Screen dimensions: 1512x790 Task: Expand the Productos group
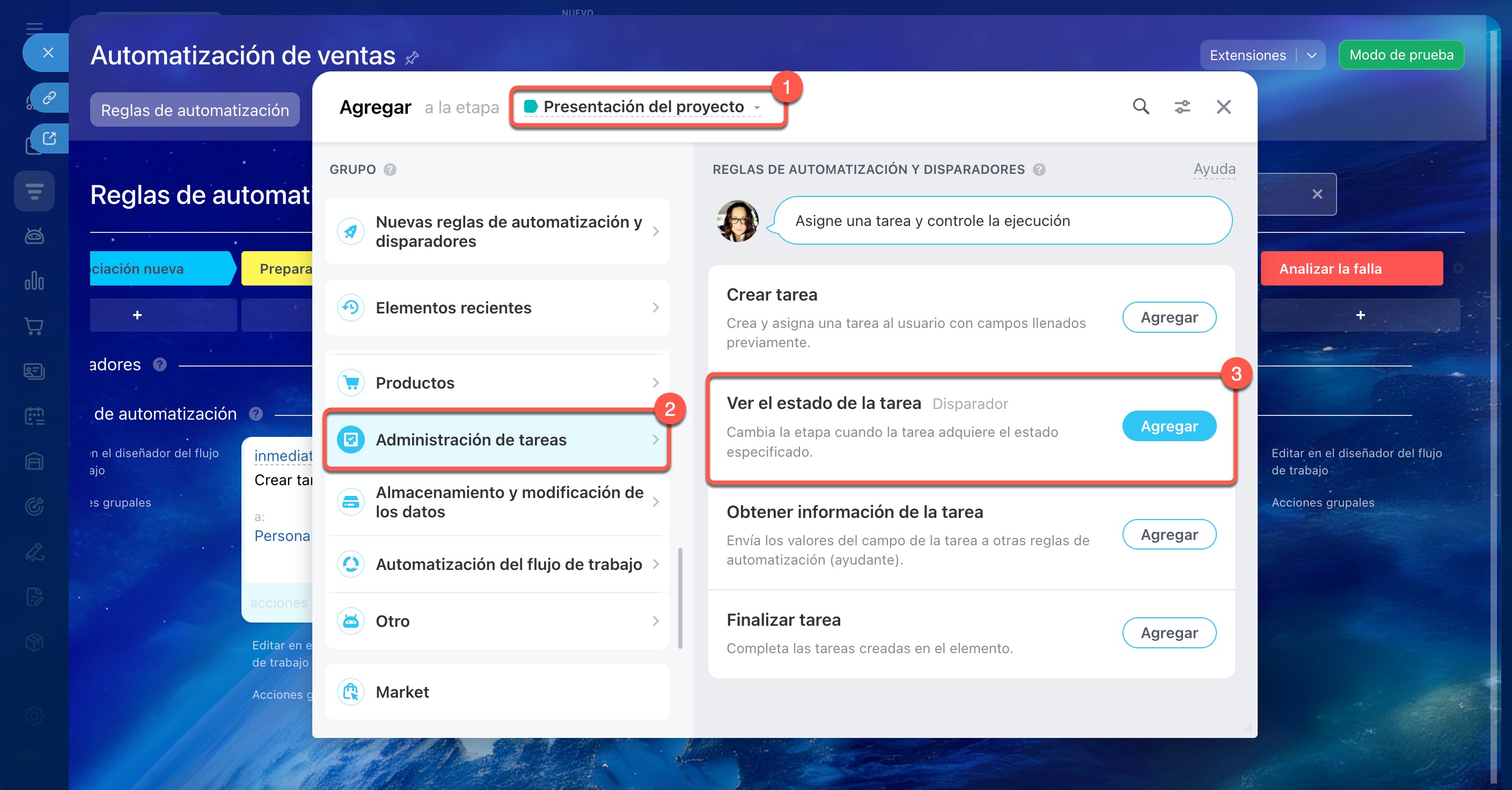coord(496,383)
